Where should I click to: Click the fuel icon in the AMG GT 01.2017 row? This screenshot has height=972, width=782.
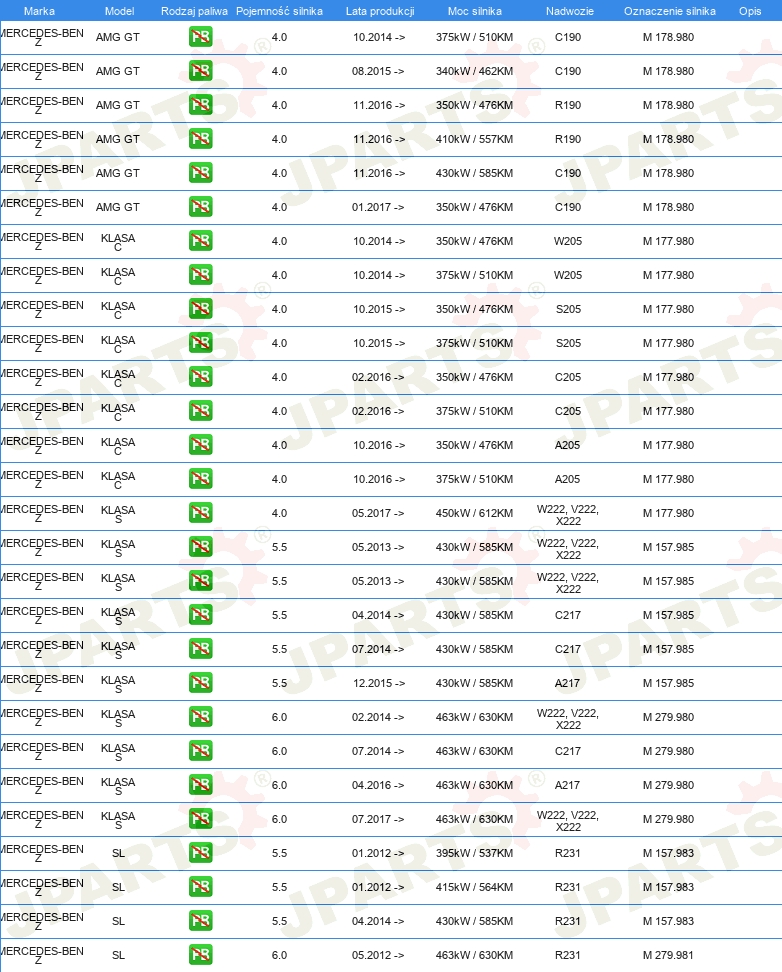[200, 207]
